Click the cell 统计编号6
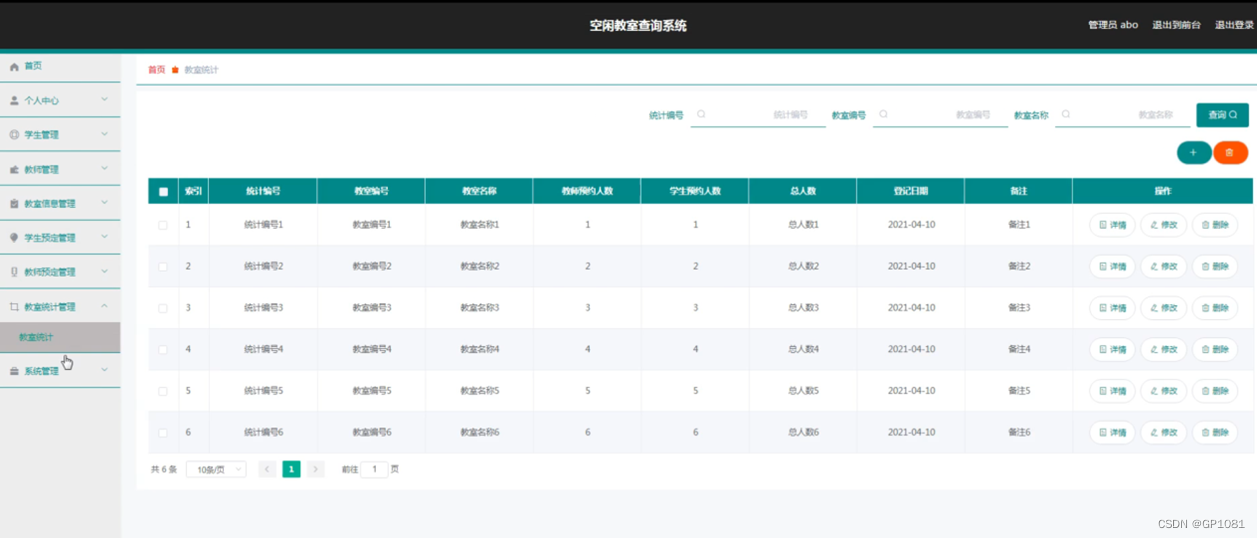 (263, 433)
